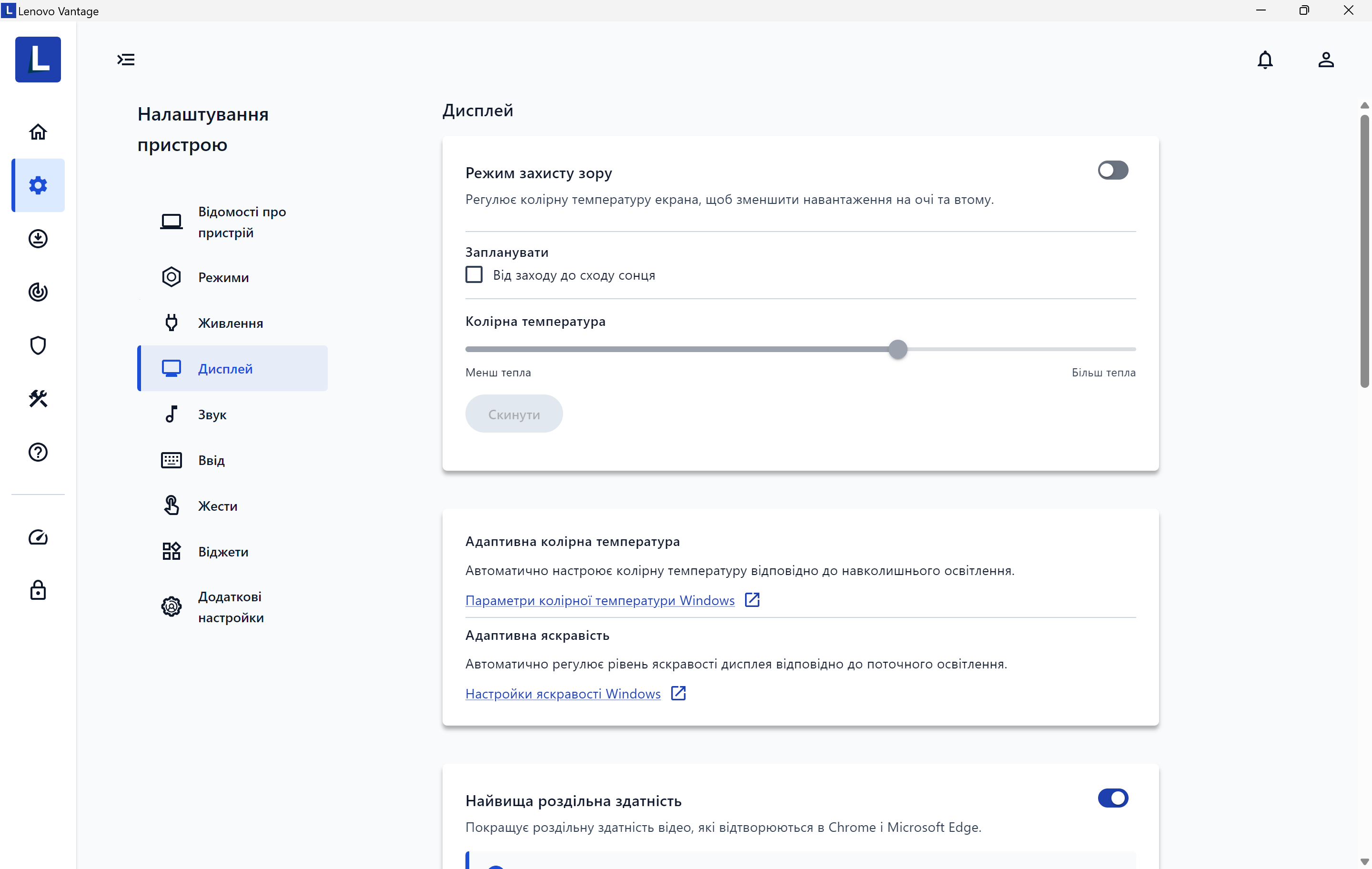Open Параметри колірної температури Windows link

[x=599, y=600]
